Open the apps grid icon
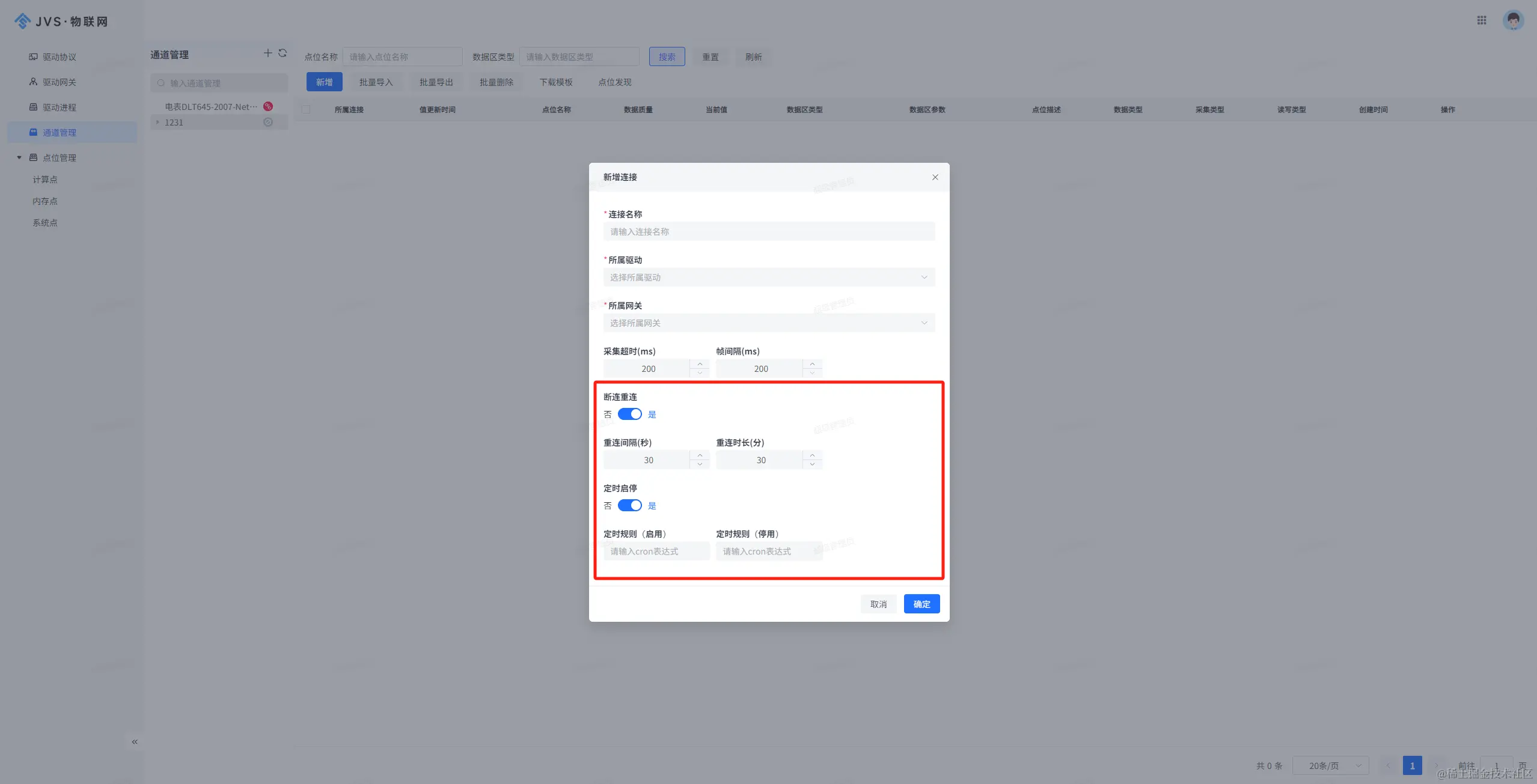The image size is (1537, 784). point(1482,20)
